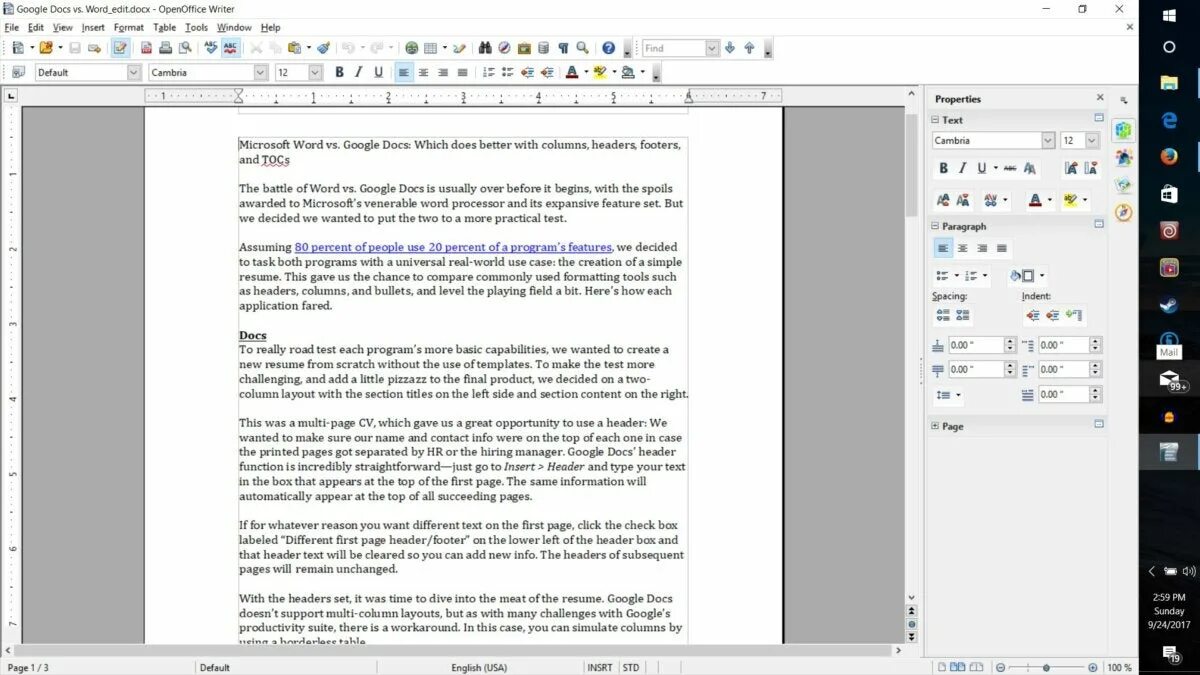Click in the Find text field
1200x675 pixels.
click(673, 48)
